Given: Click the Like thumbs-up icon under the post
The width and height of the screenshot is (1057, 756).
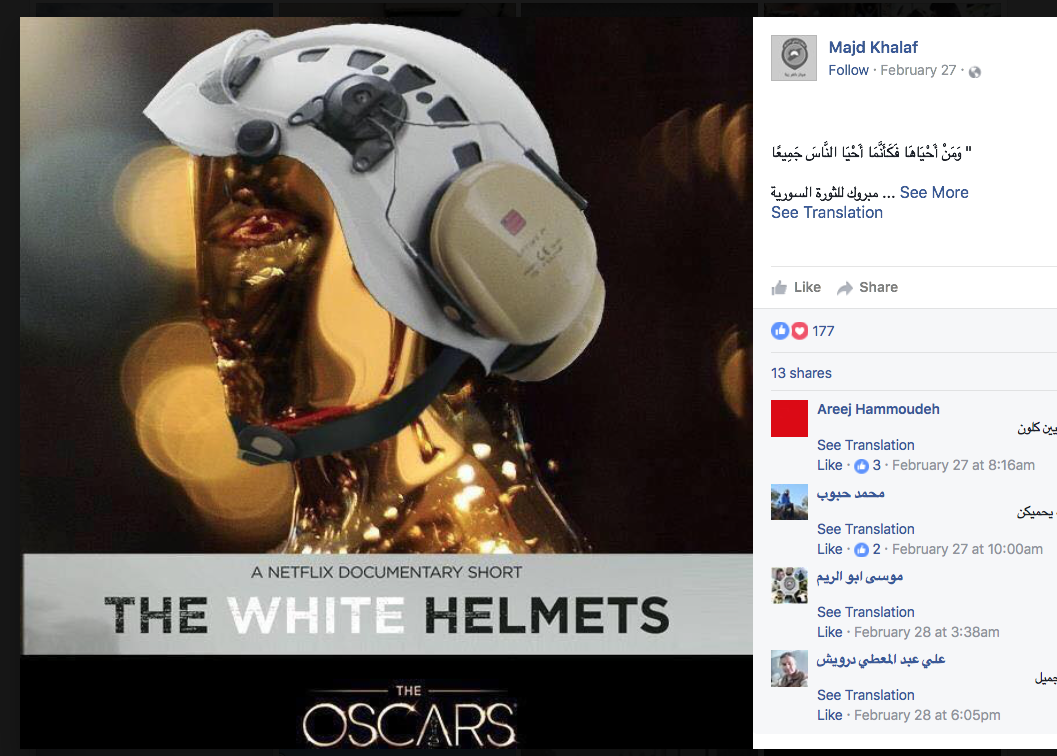Looking at the screenshot, I should coord(779,288).
